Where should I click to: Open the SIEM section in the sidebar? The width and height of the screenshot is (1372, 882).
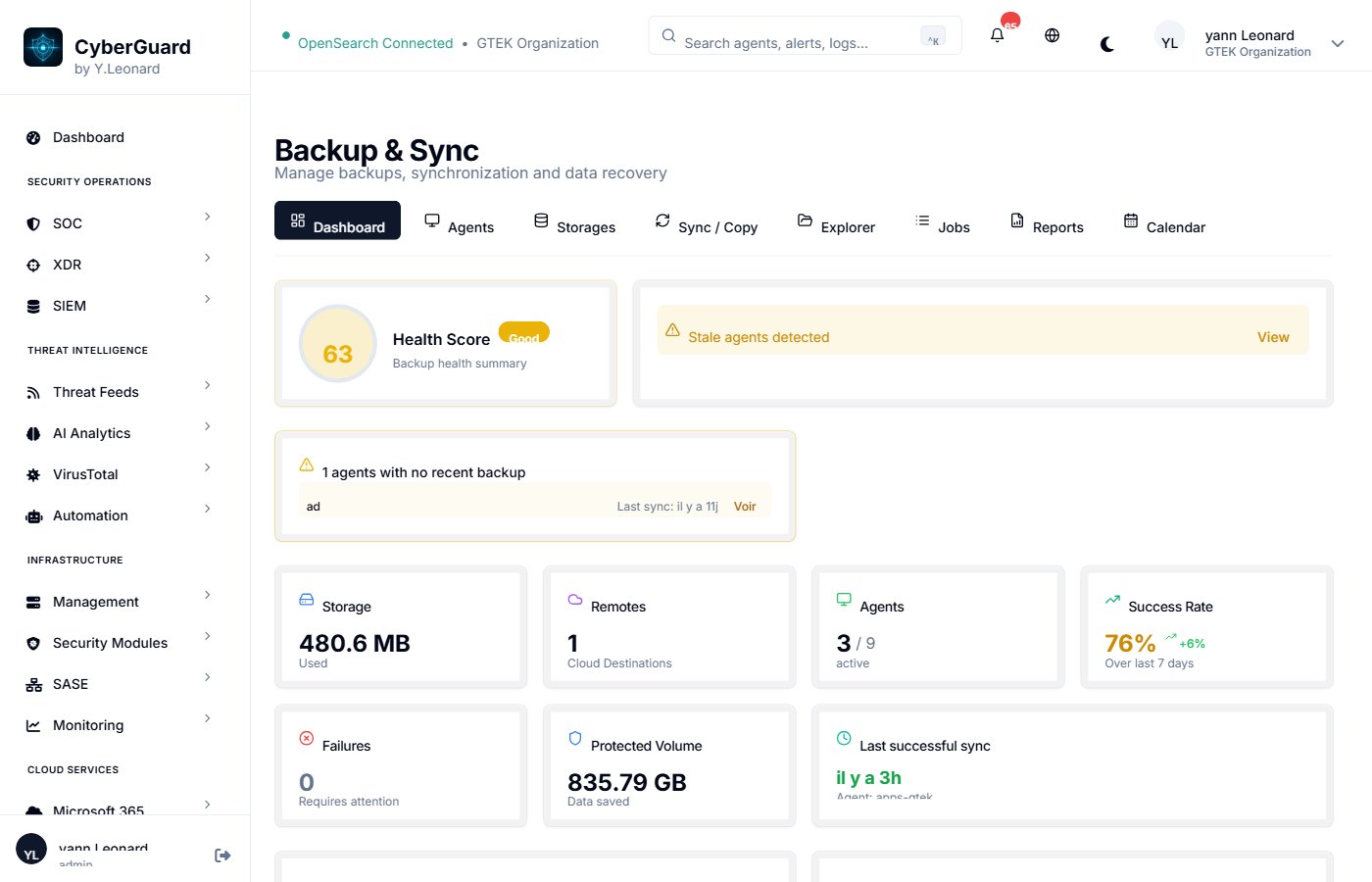click(x=69, y=306)
